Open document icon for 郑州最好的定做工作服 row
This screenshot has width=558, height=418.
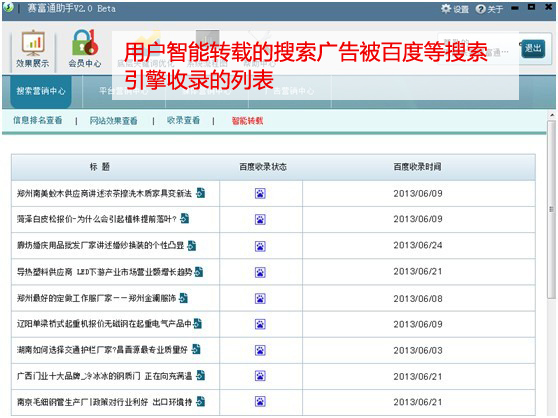tap(183, 298)
